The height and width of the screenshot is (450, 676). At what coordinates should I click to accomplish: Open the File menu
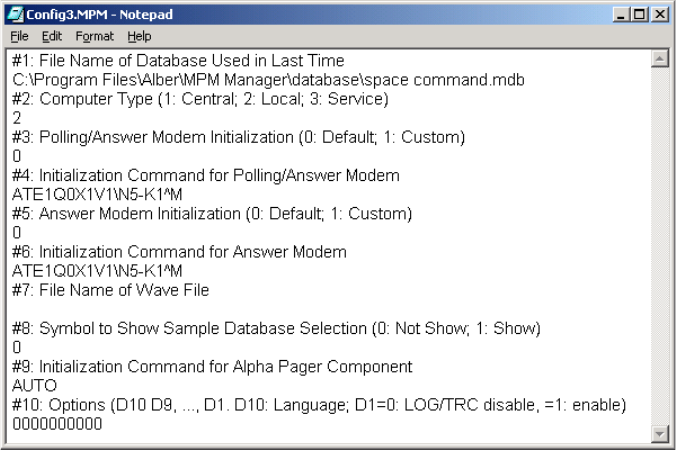(x=19, y=36)
